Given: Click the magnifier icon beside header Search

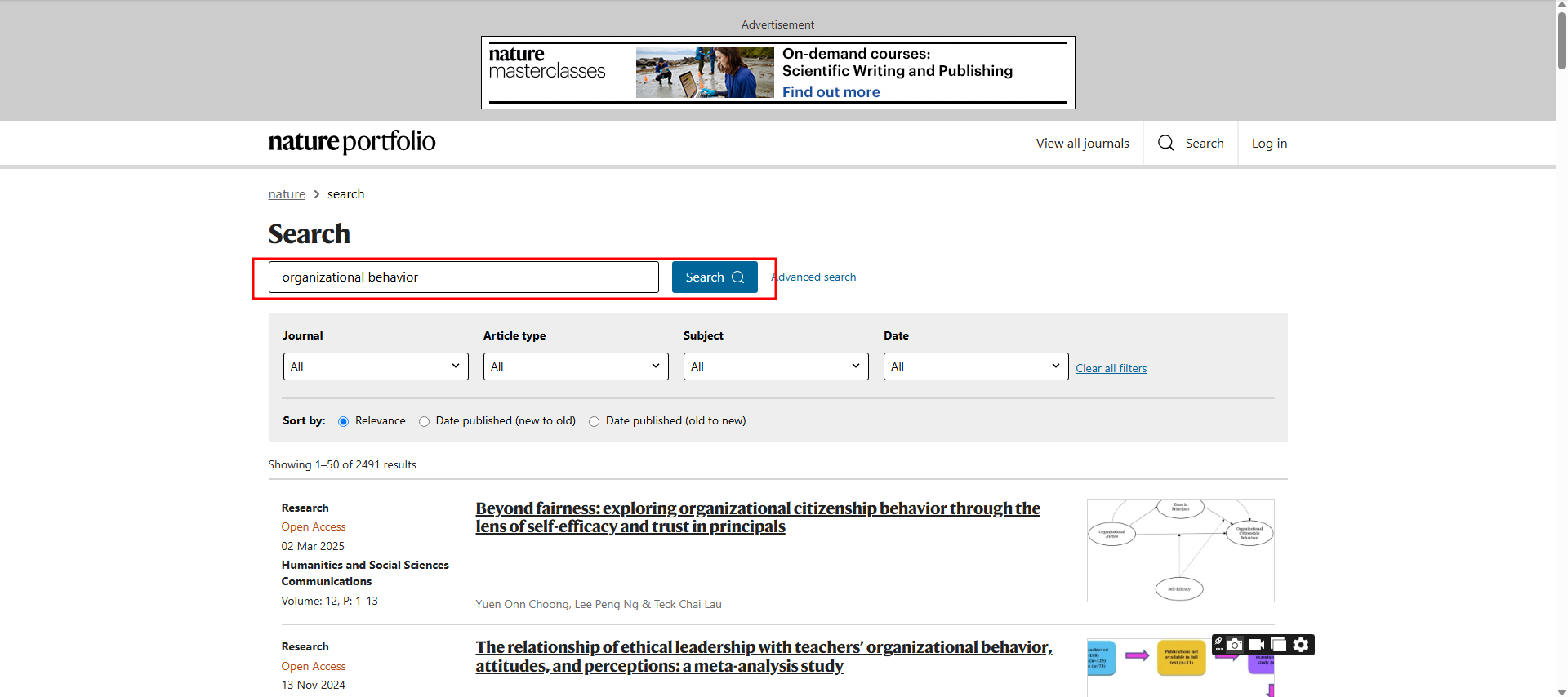Looking at the screenshot, I should point(1165,144).
